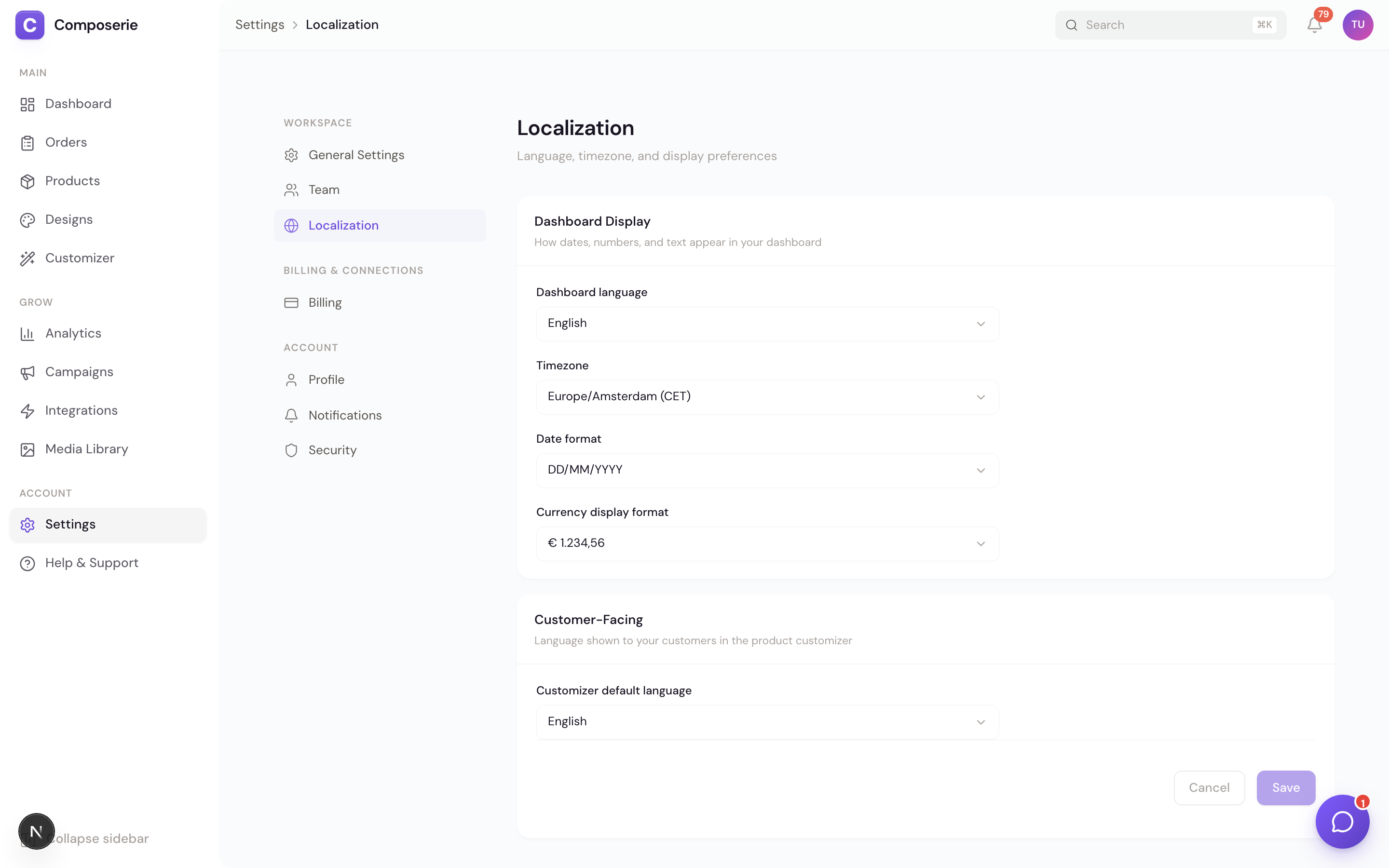Open Dashboard via its grid icon
This screenshot has height=868, width=1389.
[27, 104]
